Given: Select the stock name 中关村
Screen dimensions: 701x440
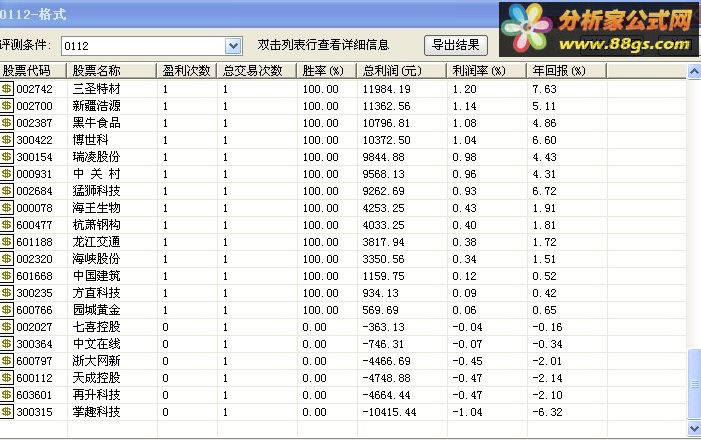Looking at the screenshot, I should (97, 173).
